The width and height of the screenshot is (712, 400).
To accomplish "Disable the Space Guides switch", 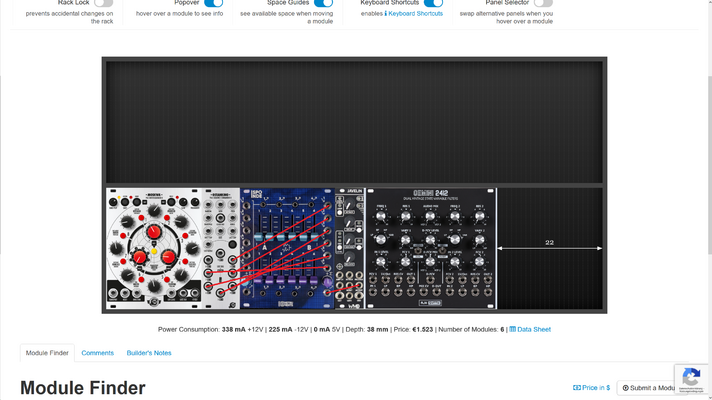I will pyautogui.click(x=323, y=3).
